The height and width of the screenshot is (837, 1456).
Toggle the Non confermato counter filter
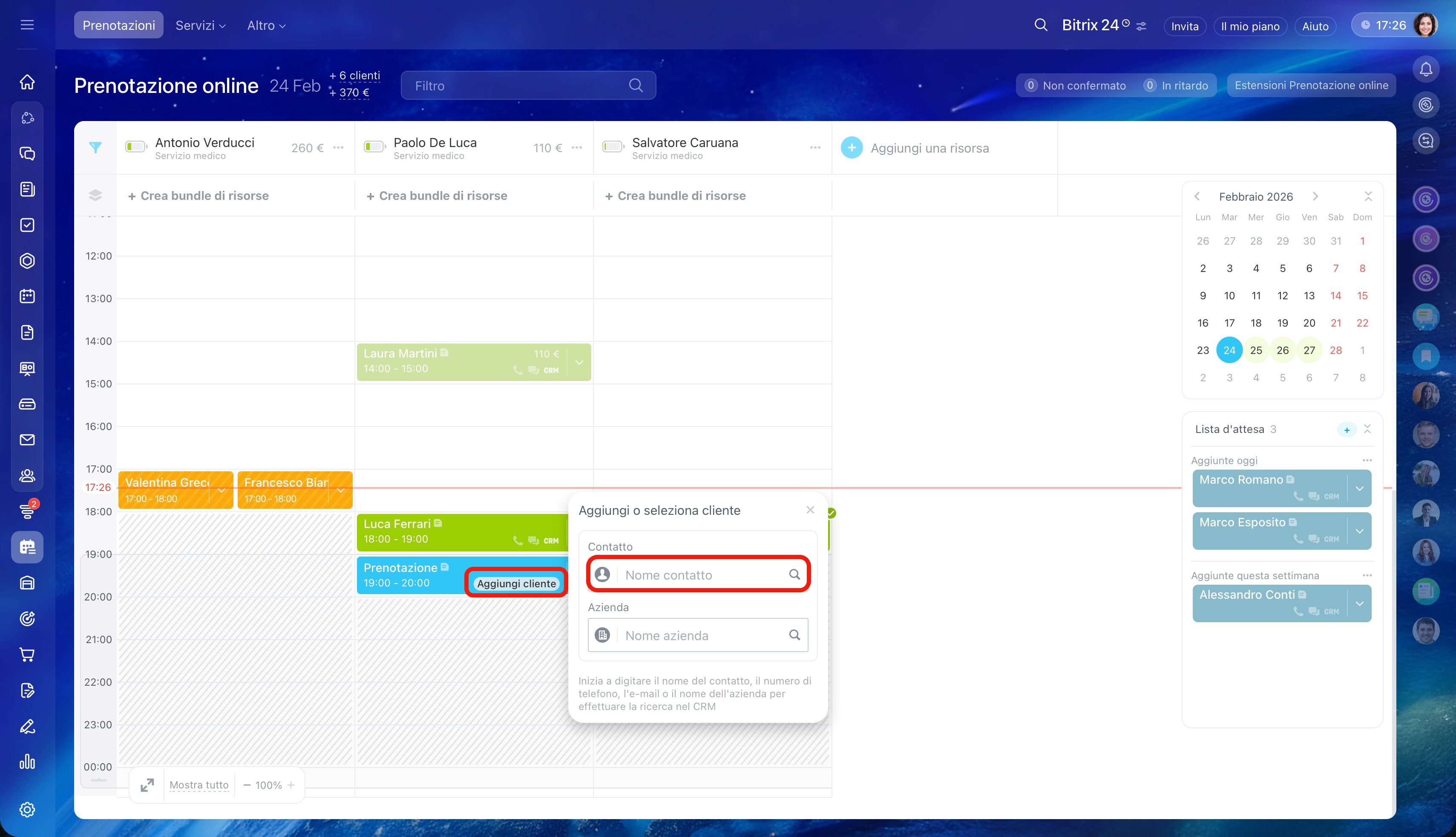point(1075,86)
